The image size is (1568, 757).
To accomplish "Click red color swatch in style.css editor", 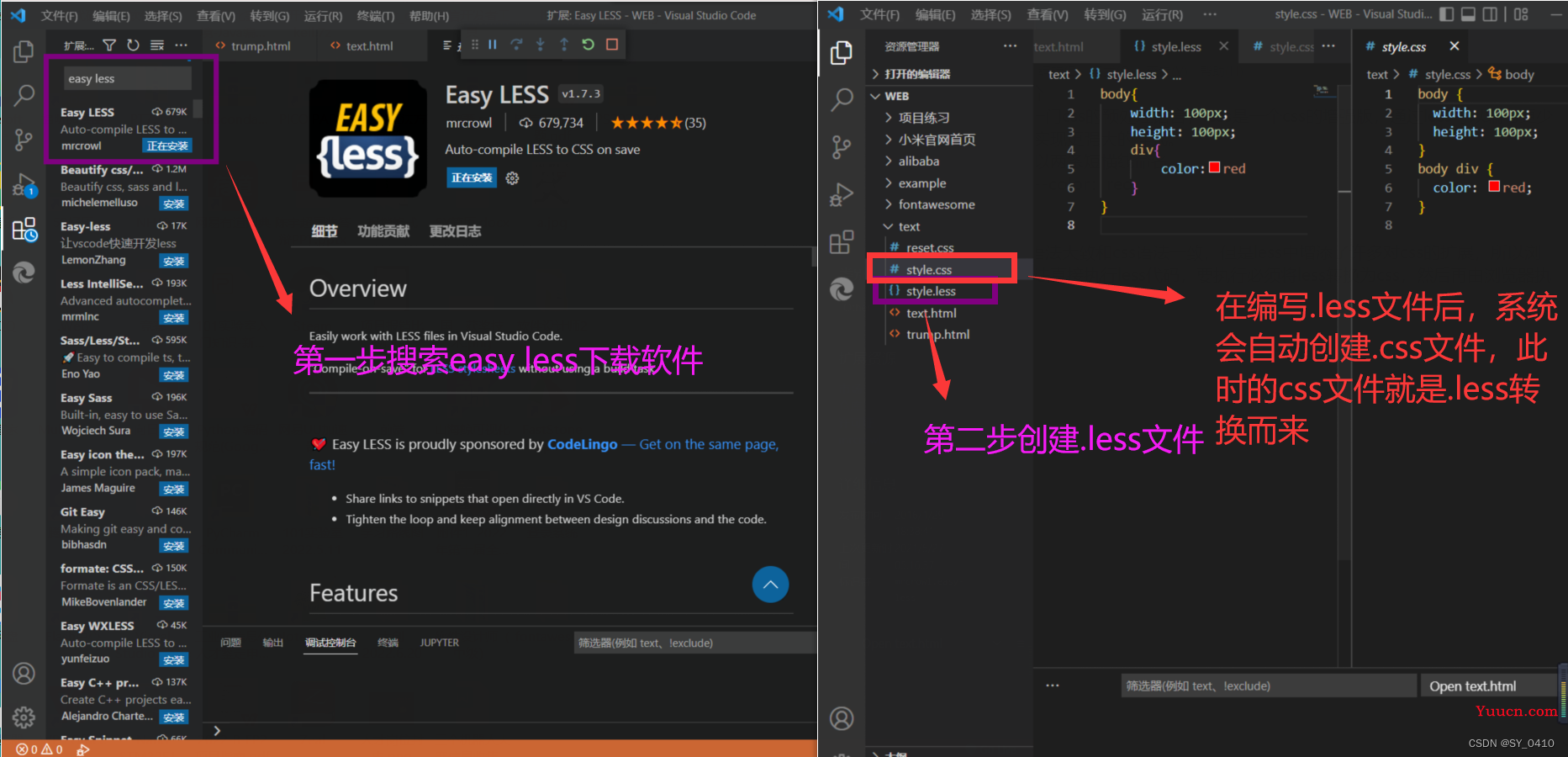I will (x=1494, y=187).
